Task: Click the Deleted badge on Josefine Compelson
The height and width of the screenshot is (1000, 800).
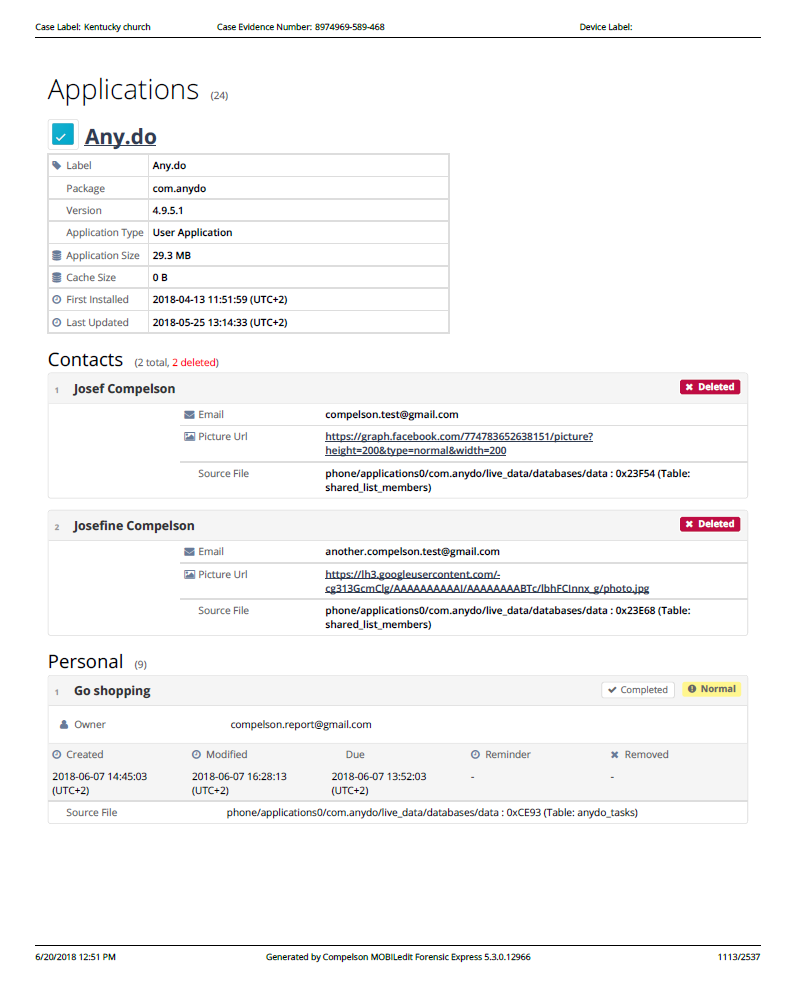Action: pyautogui.click(x=710, y=524)
